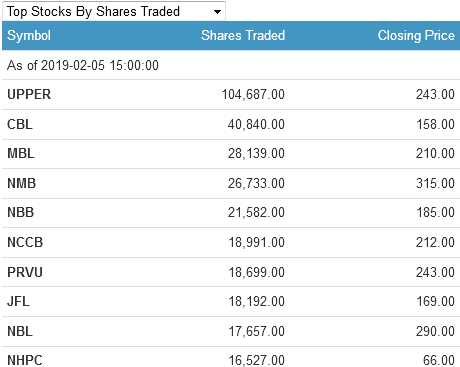Sort by the Shares Traded column header

click(x=243, y=35)
